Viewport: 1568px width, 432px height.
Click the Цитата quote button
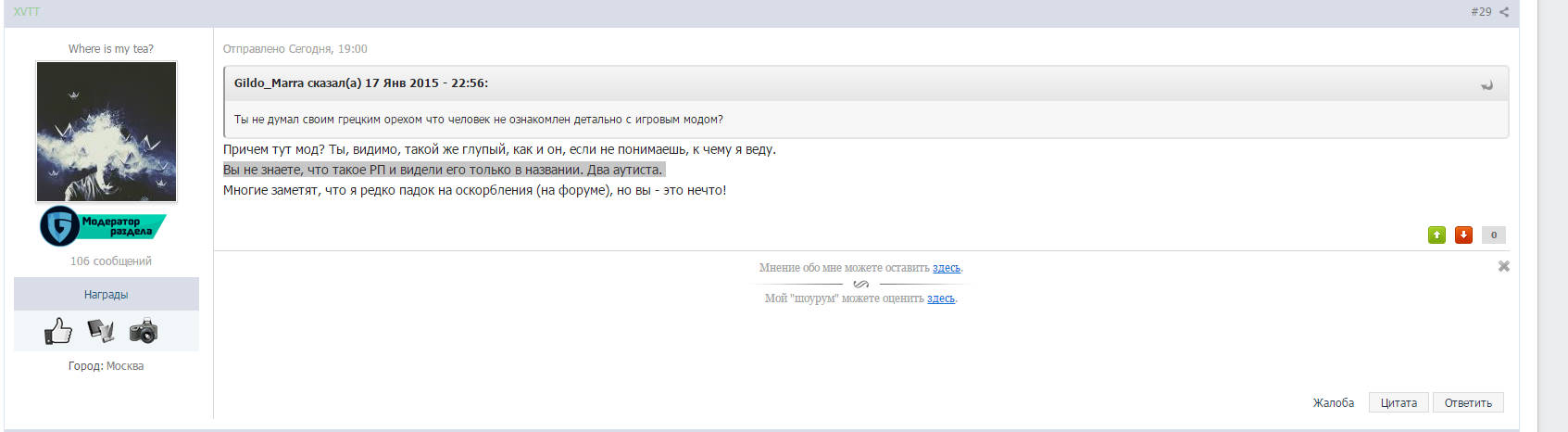[x=1399, y=402]
